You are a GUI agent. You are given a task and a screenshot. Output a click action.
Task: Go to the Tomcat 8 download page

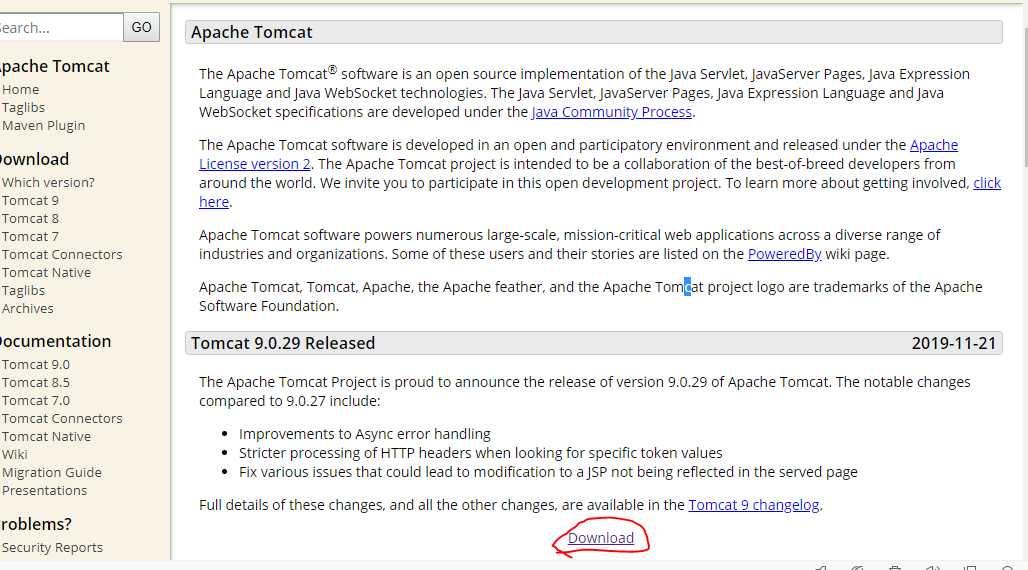pyautogui.click(x=30, y=218)
